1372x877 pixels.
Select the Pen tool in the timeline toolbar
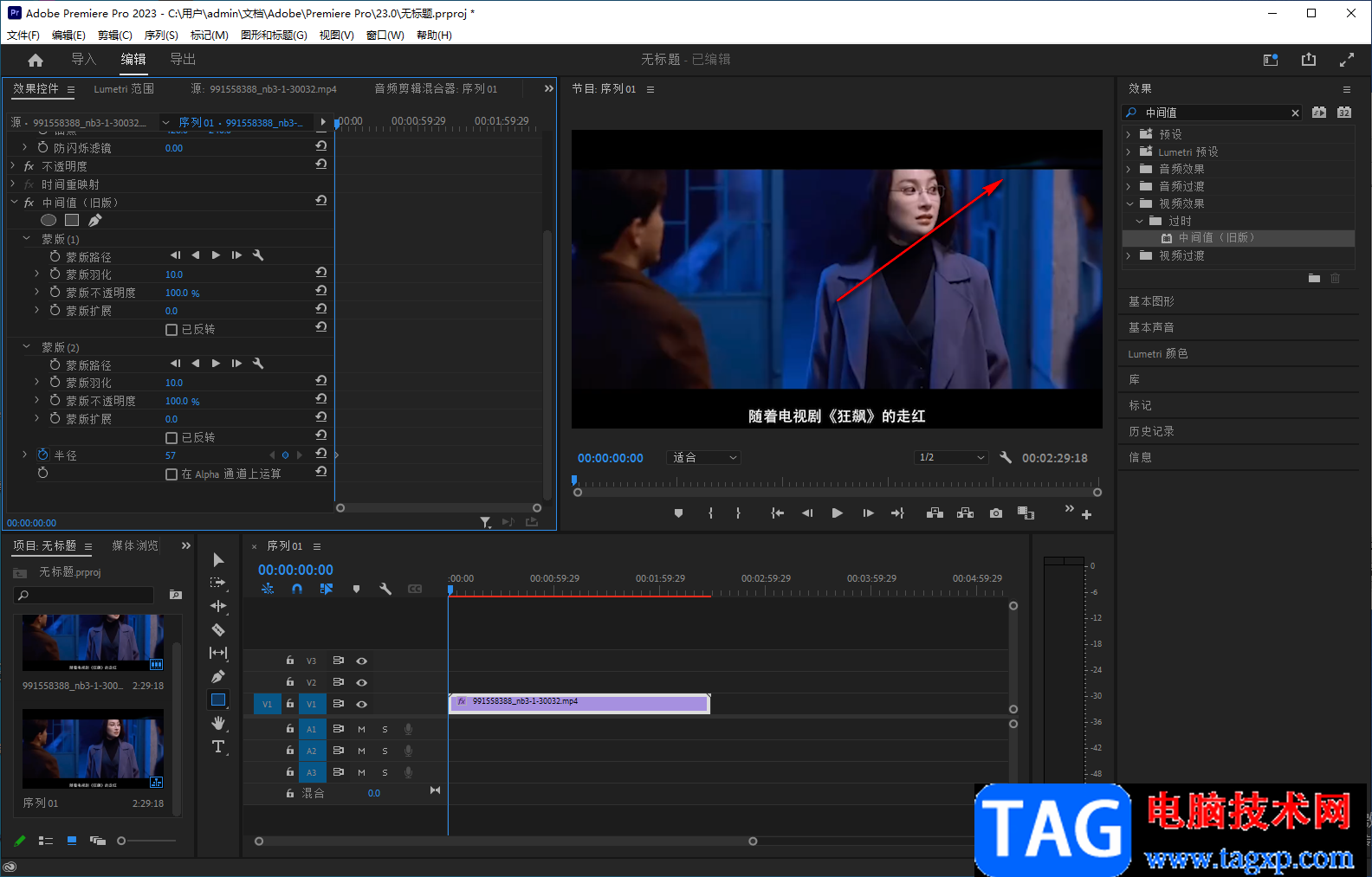click(x=218, y=676)
